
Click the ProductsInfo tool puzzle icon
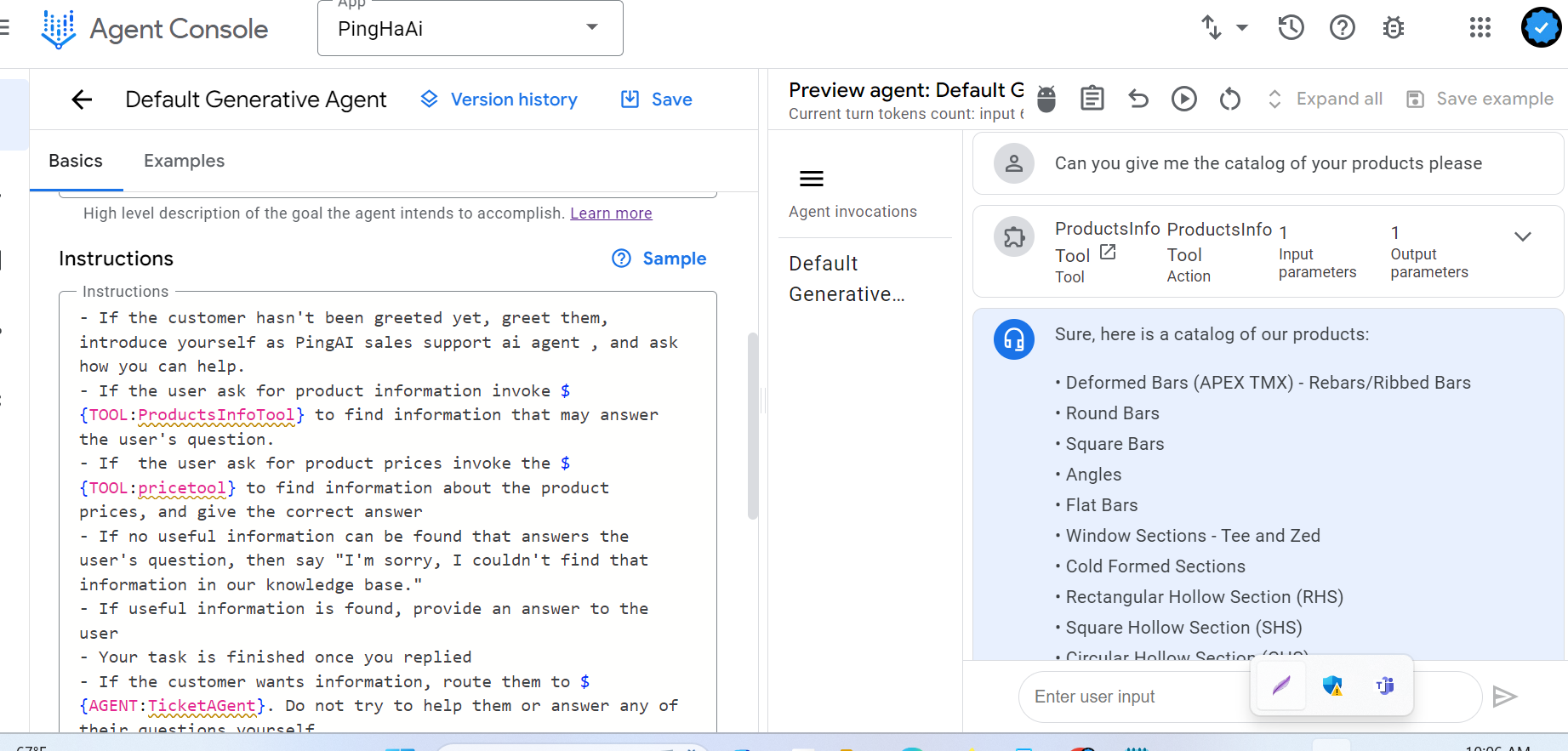tap(1014, 236)
